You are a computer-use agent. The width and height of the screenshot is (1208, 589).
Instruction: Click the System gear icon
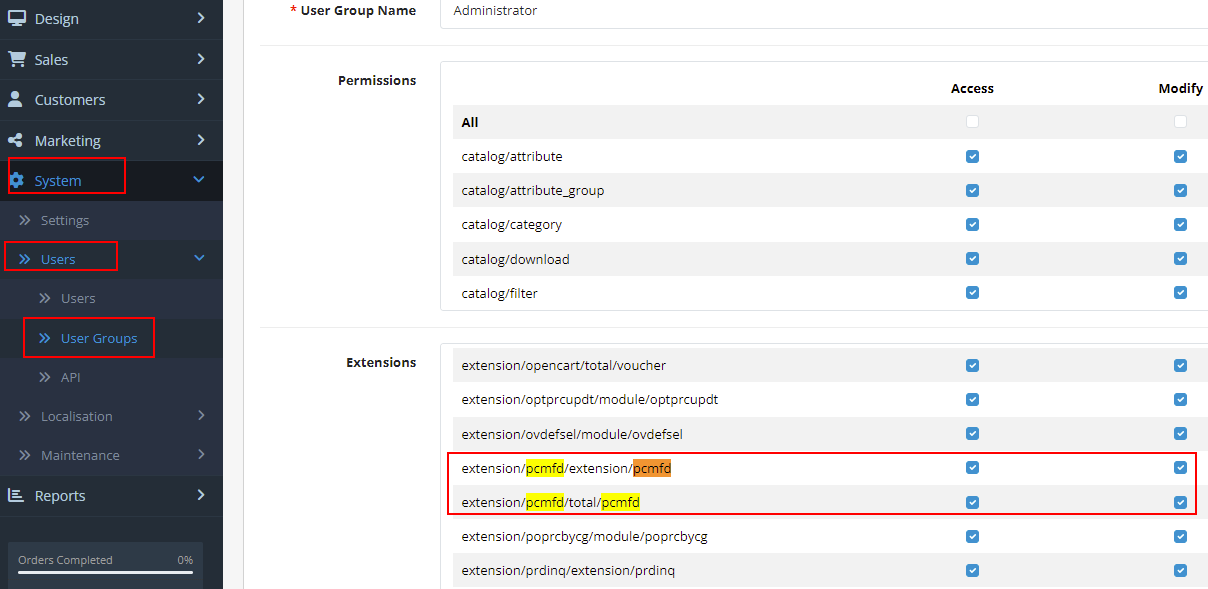16,180
